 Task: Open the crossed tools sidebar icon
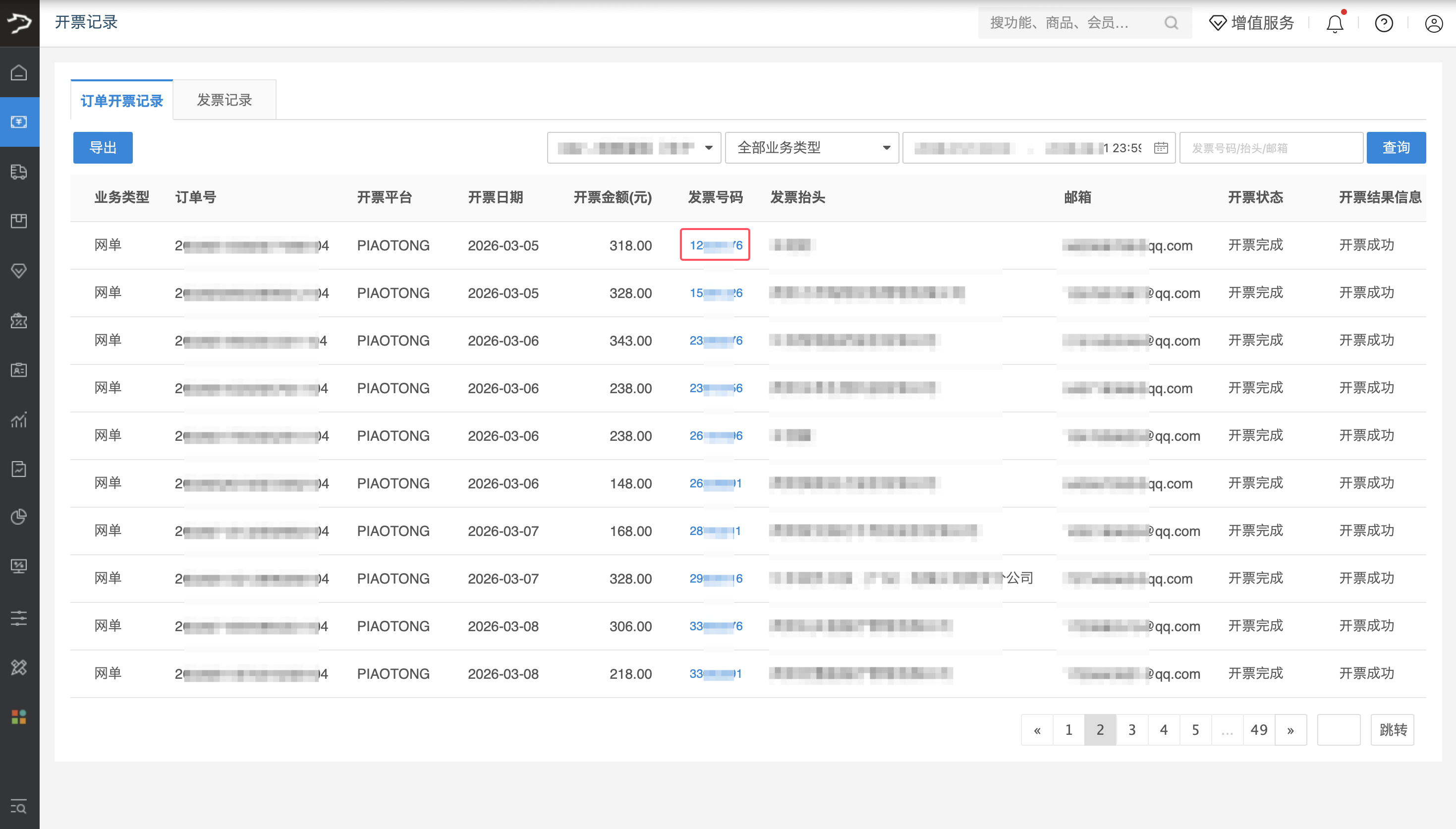coord(19,667)
